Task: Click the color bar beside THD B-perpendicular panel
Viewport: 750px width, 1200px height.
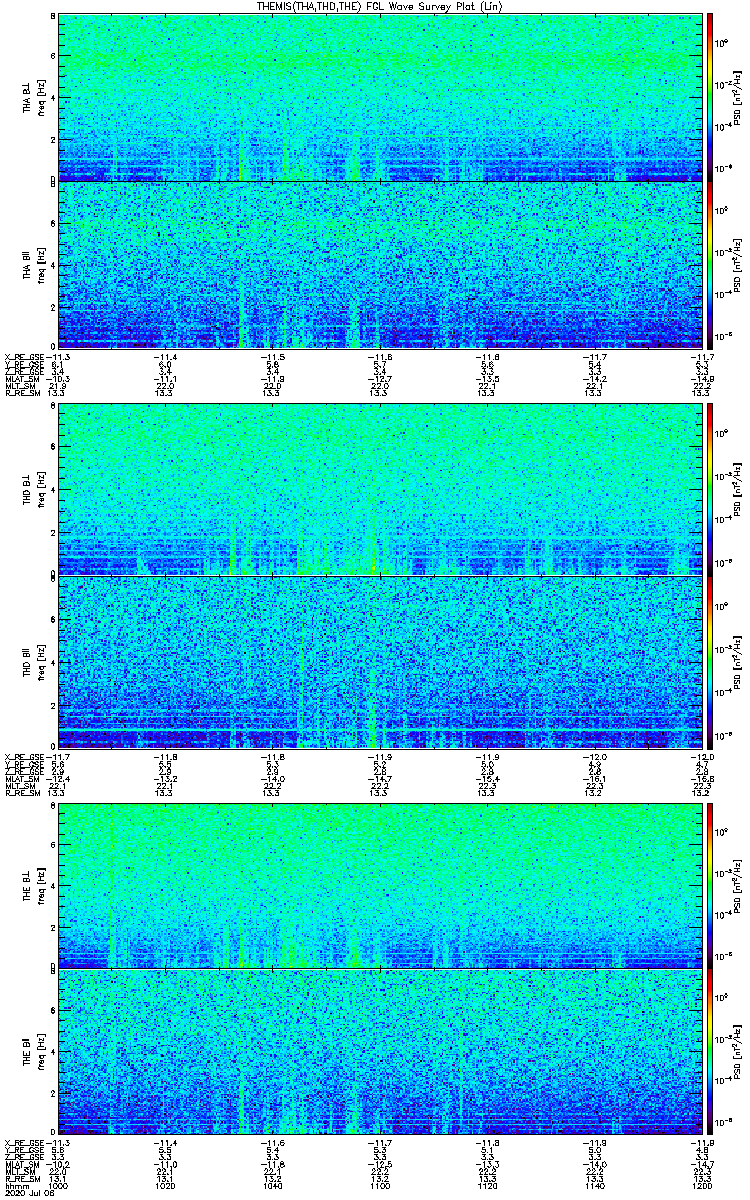Action: tap(710, 489)
